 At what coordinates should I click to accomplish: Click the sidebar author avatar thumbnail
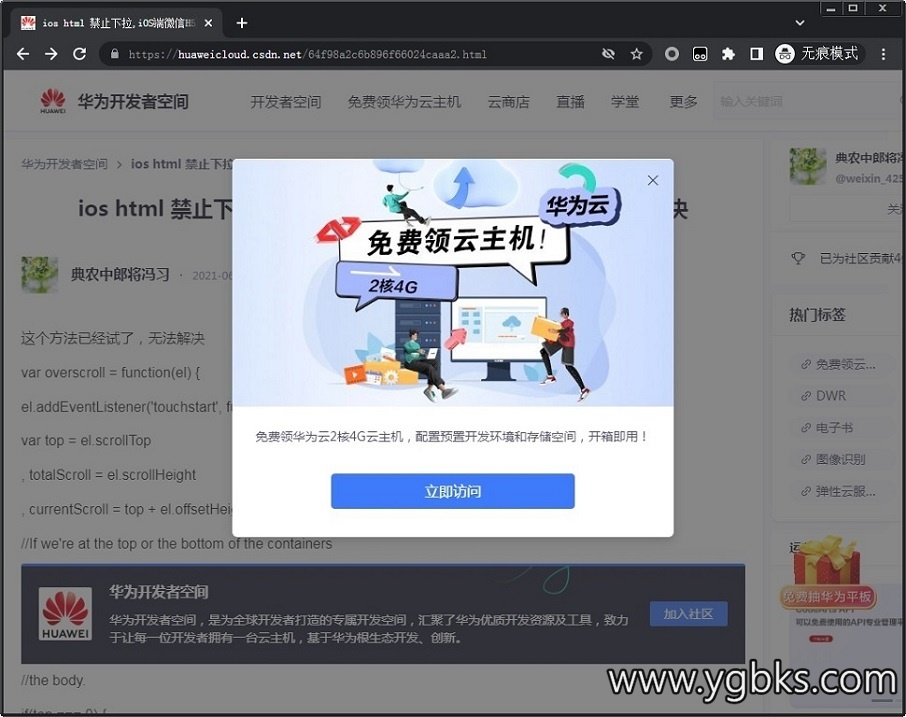coord(808,166)
